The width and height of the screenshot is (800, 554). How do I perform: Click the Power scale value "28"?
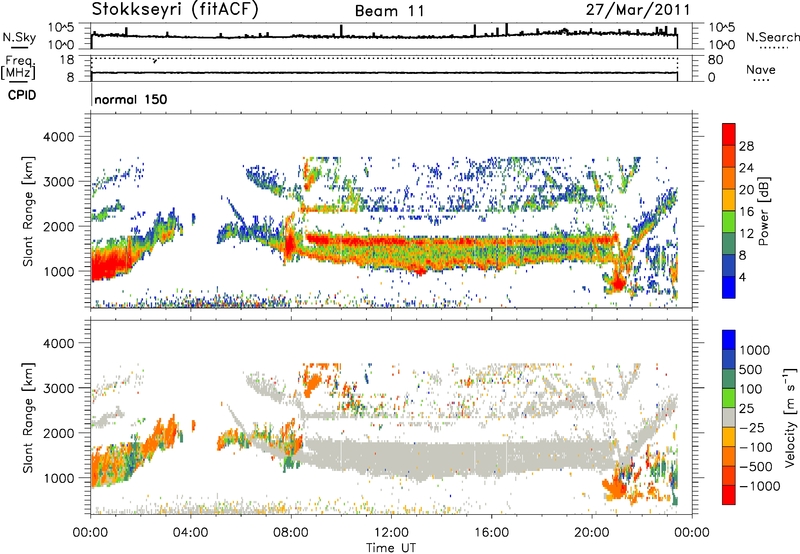click(x=746, y=146)
